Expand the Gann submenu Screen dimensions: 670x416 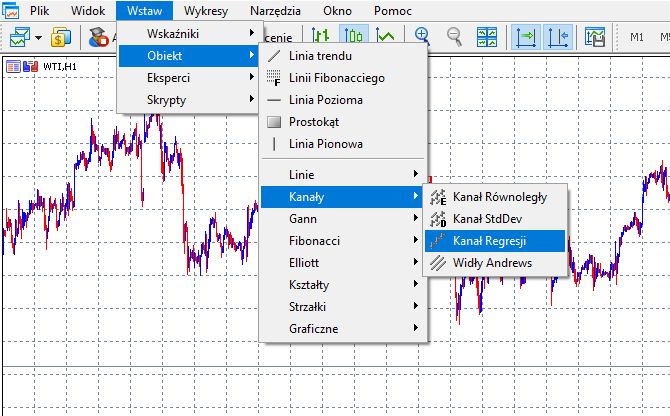pyautogui.click(x=343, y=219)
